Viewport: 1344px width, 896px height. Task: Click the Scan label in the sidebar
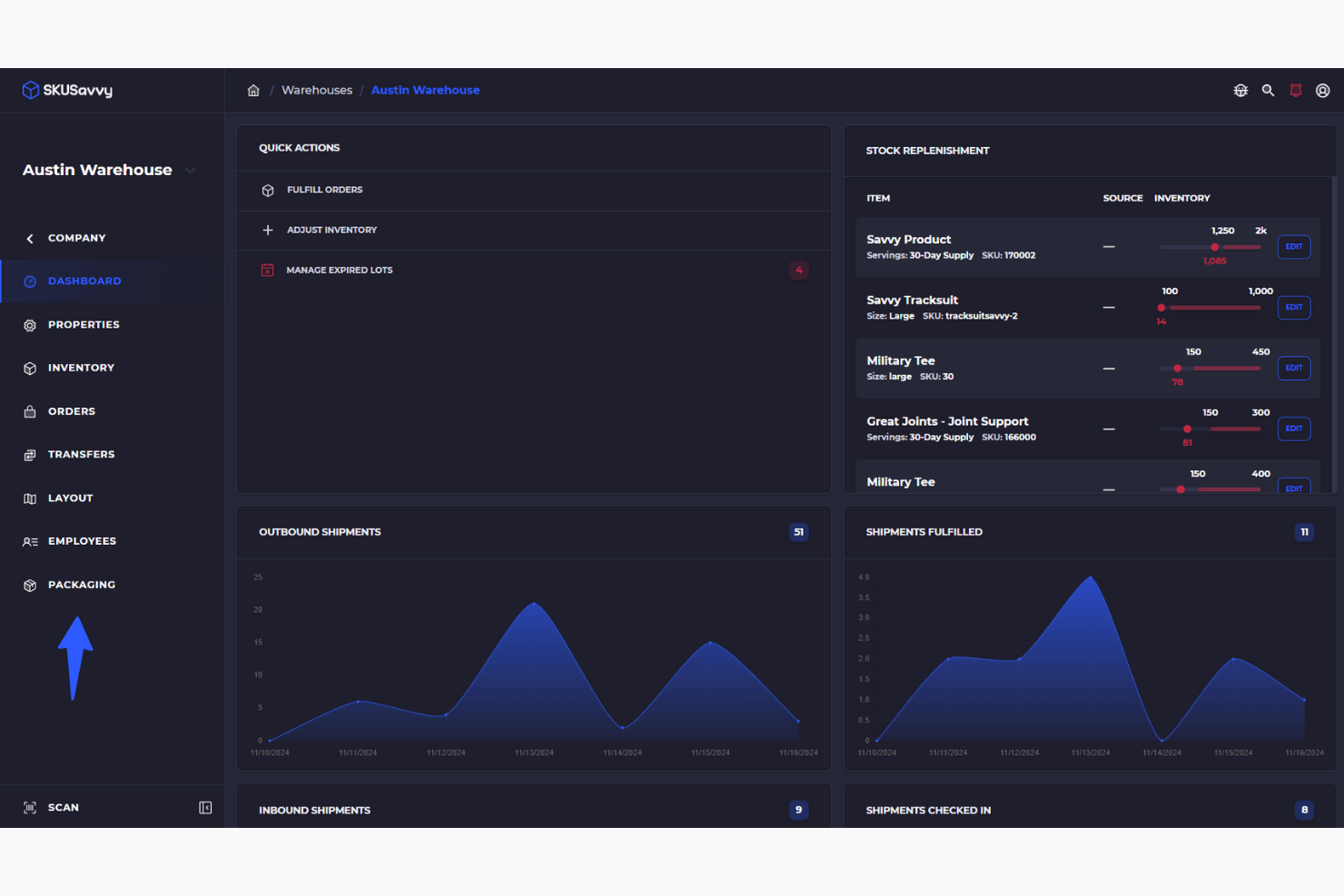[64, 807]
